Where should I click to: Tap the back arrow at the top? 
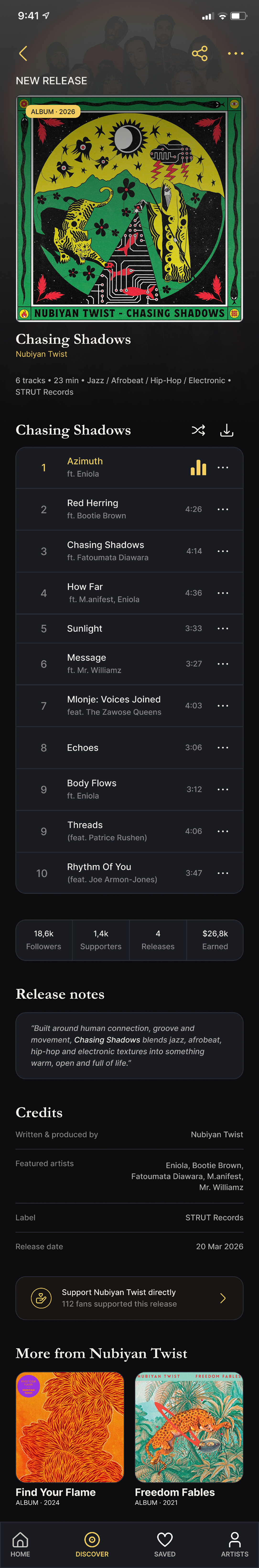click(23, 53)
